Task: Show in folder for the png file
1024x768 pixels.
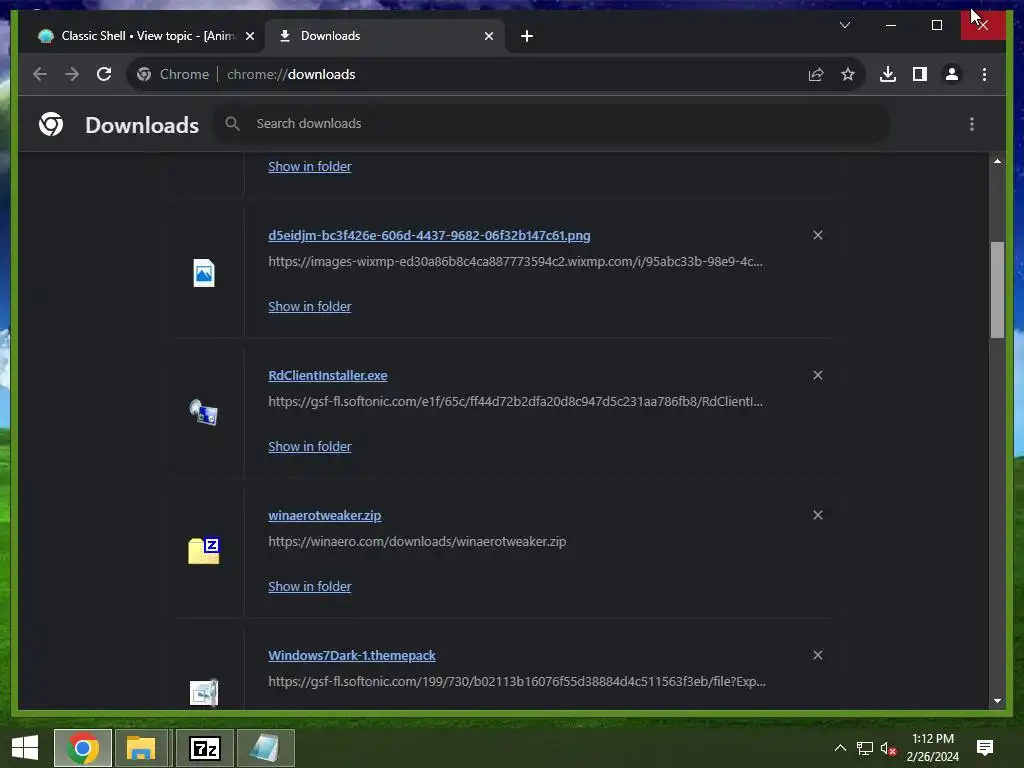Action: pos(310,306)
